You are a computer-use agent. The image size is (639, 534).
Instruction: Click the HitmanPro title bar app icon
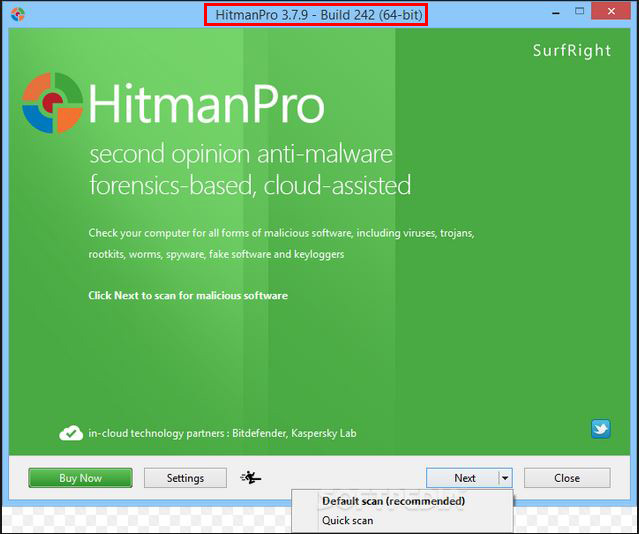[18, 14]
